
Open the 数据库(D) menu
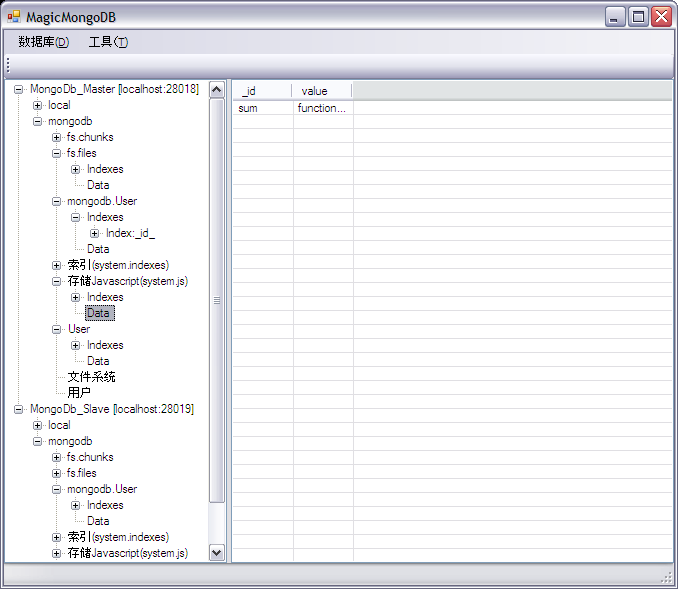tap(43, 42)
